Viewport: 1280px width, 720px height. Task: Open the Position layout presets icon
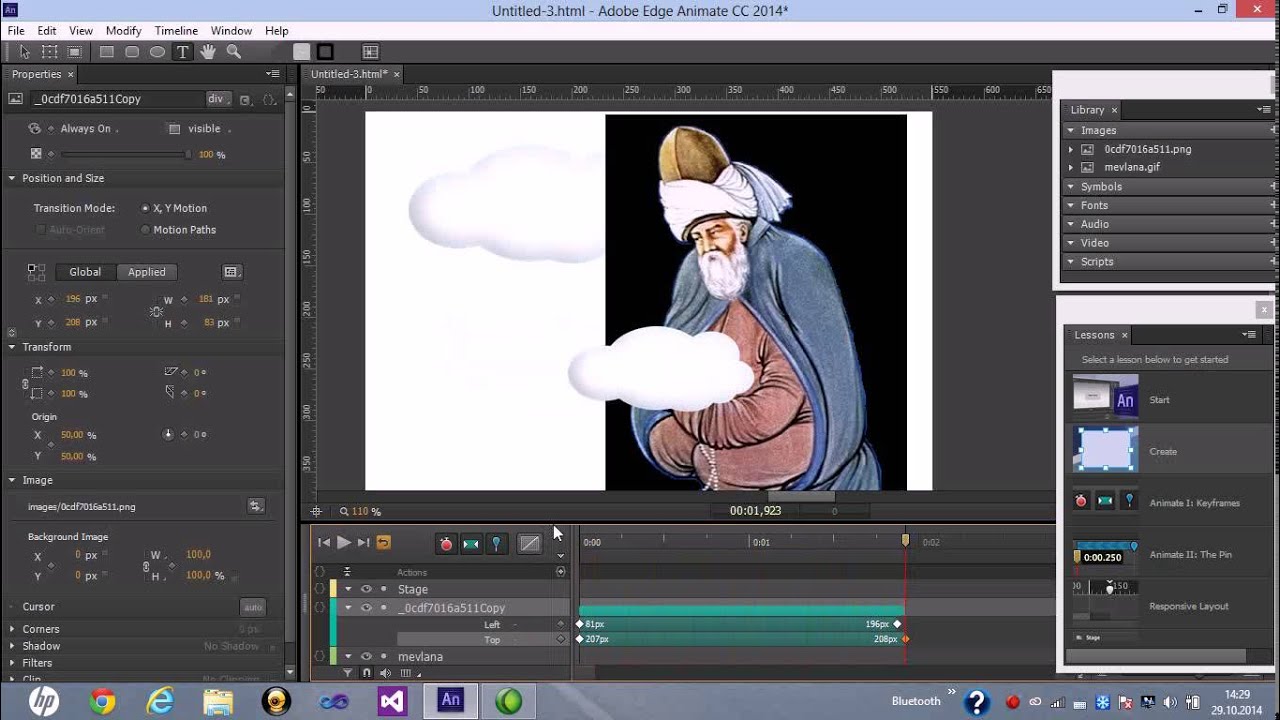(231, 272)
